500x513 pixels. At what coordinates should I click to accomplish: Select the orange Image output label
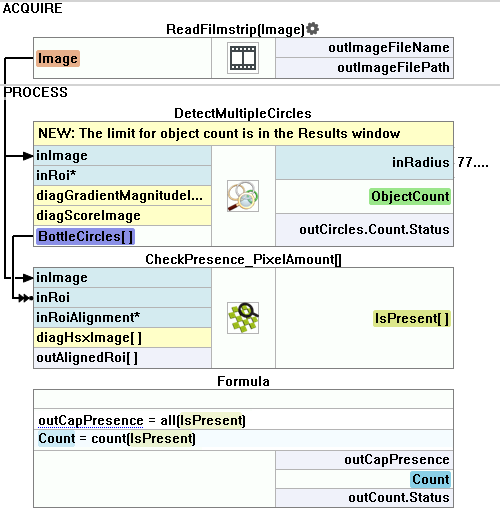(x=58, y=59)
